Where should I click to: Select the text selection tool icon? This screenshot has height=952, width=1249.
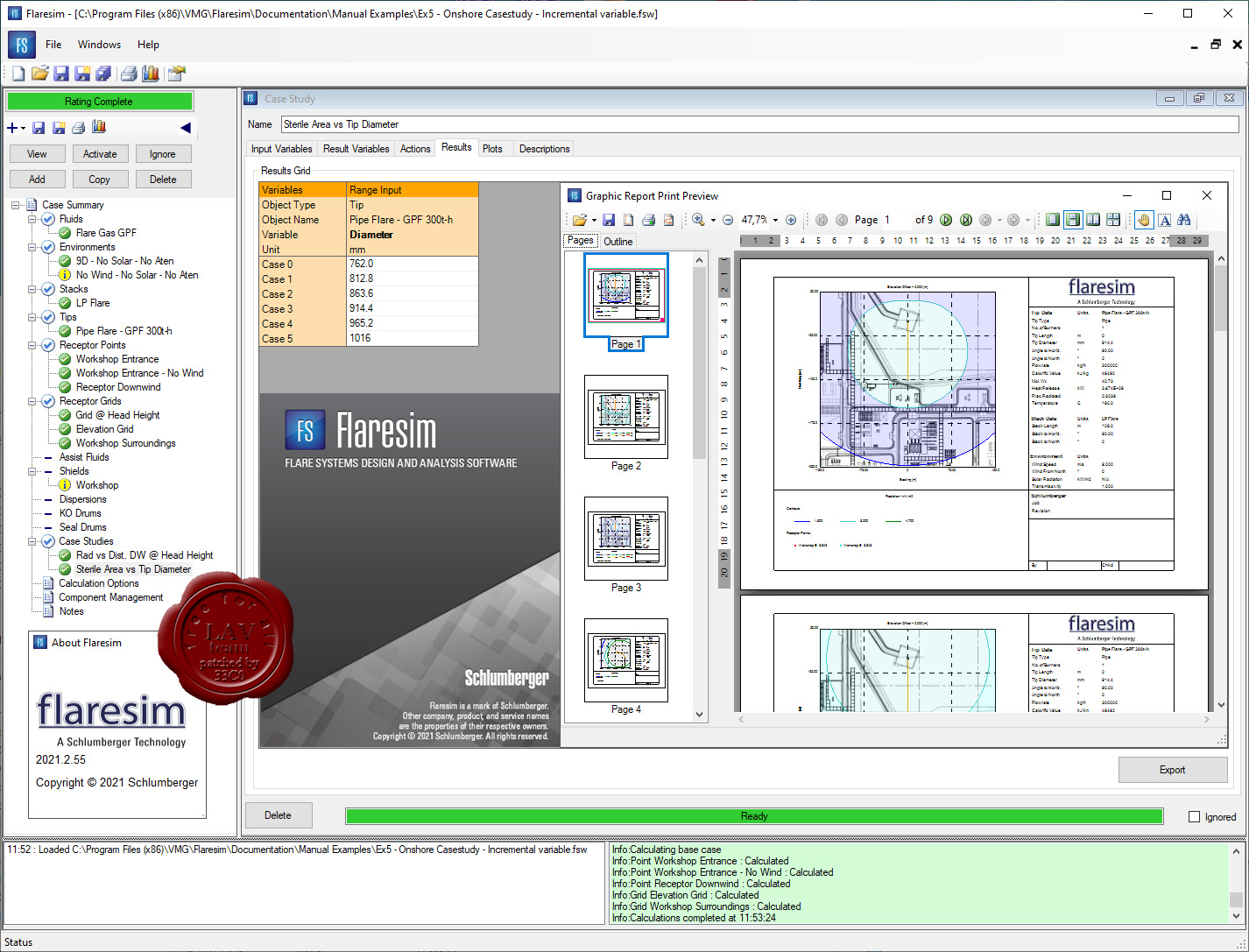tap(1165, 220)
